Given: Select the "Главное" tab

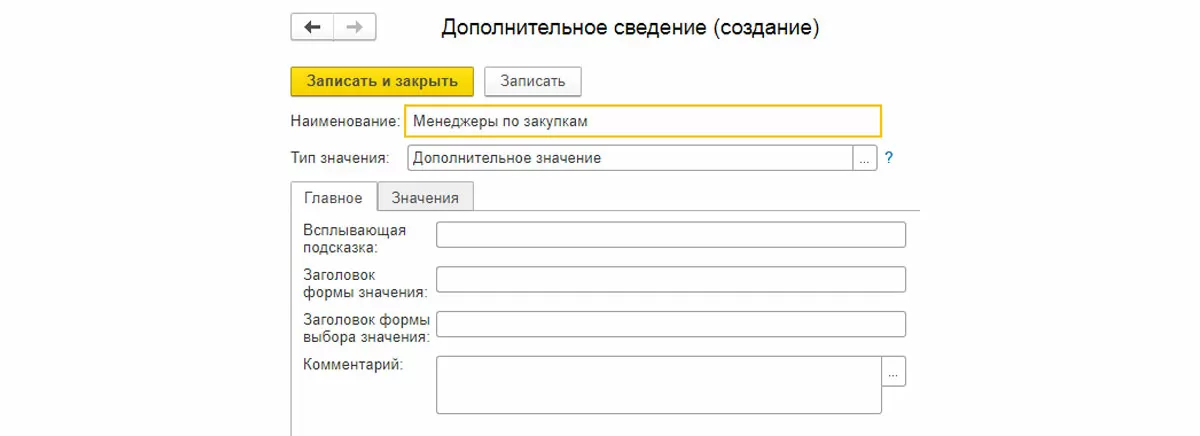Looking at the screenshot, I should pyautogui.click(x=333, y=197).
